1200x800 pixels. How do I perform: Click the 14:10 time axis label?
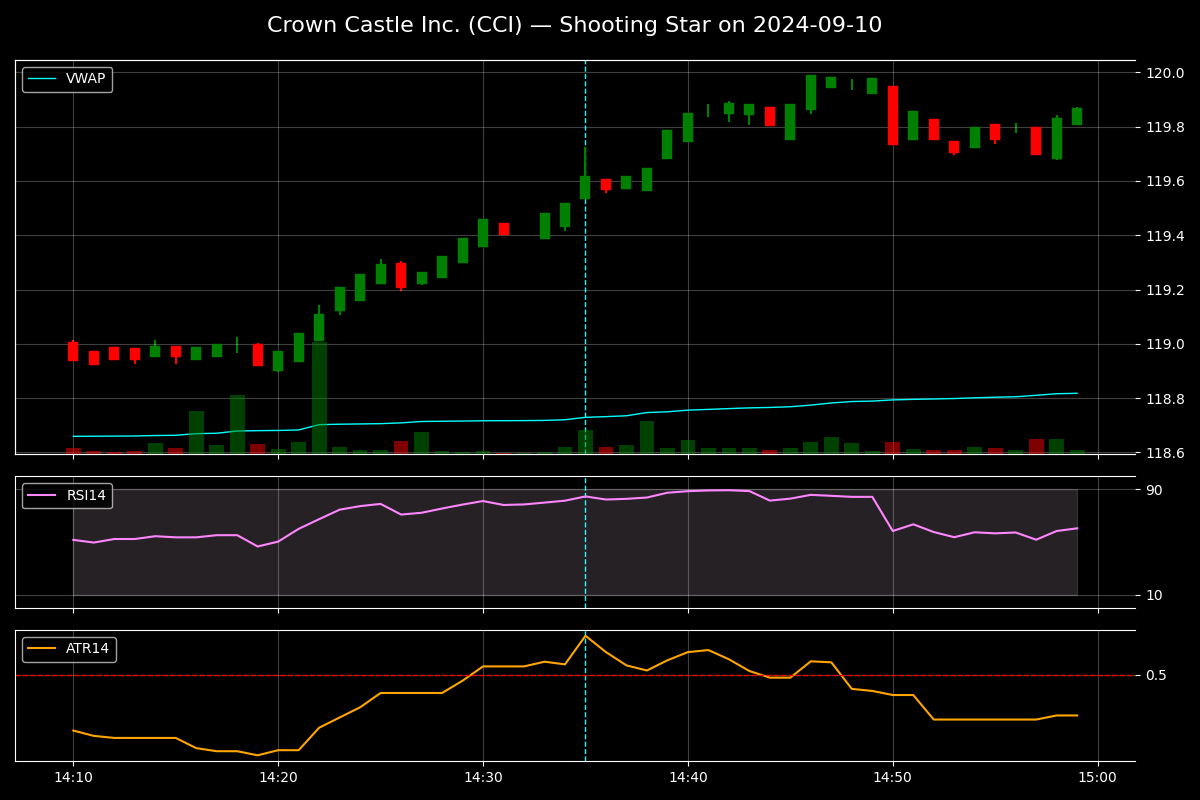(x=73, y=777)
